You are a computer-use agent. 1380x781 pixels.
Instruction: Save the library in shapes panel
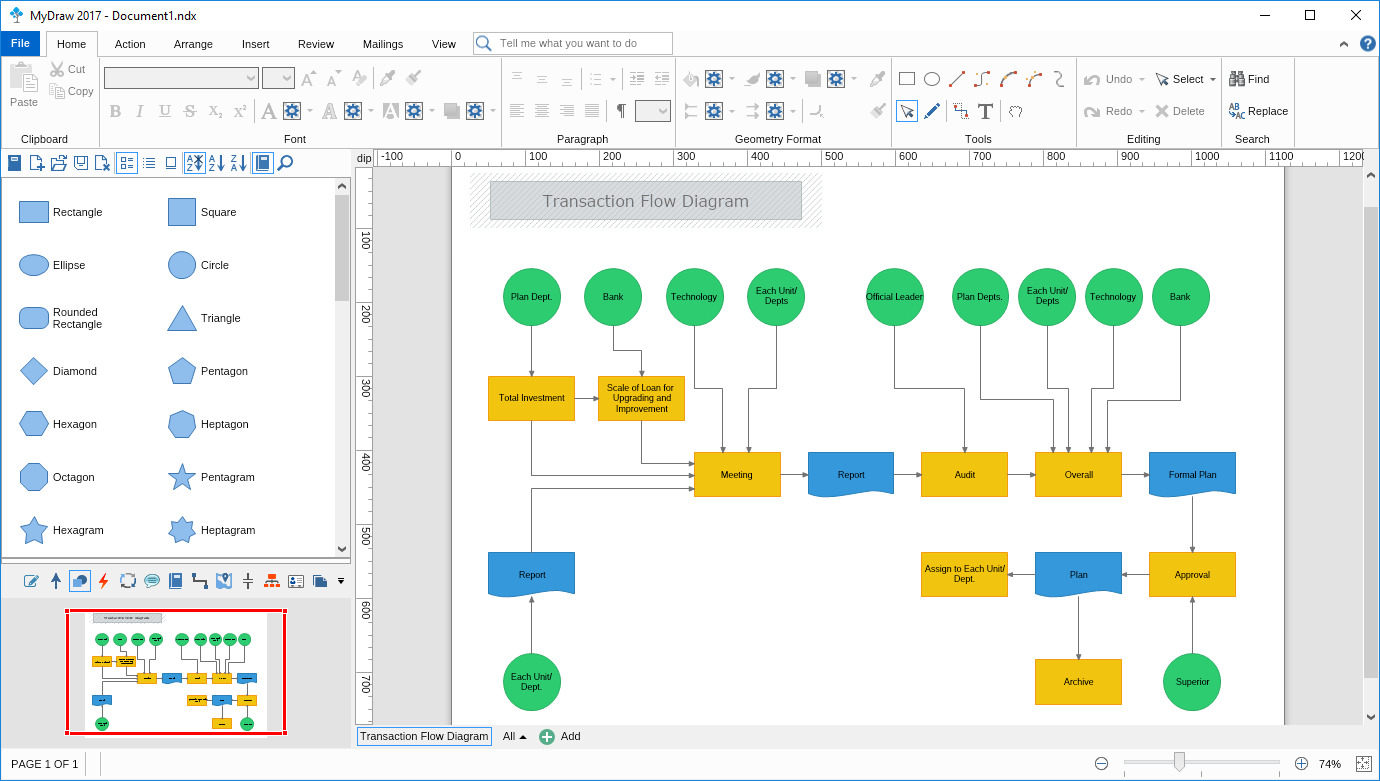80,163
